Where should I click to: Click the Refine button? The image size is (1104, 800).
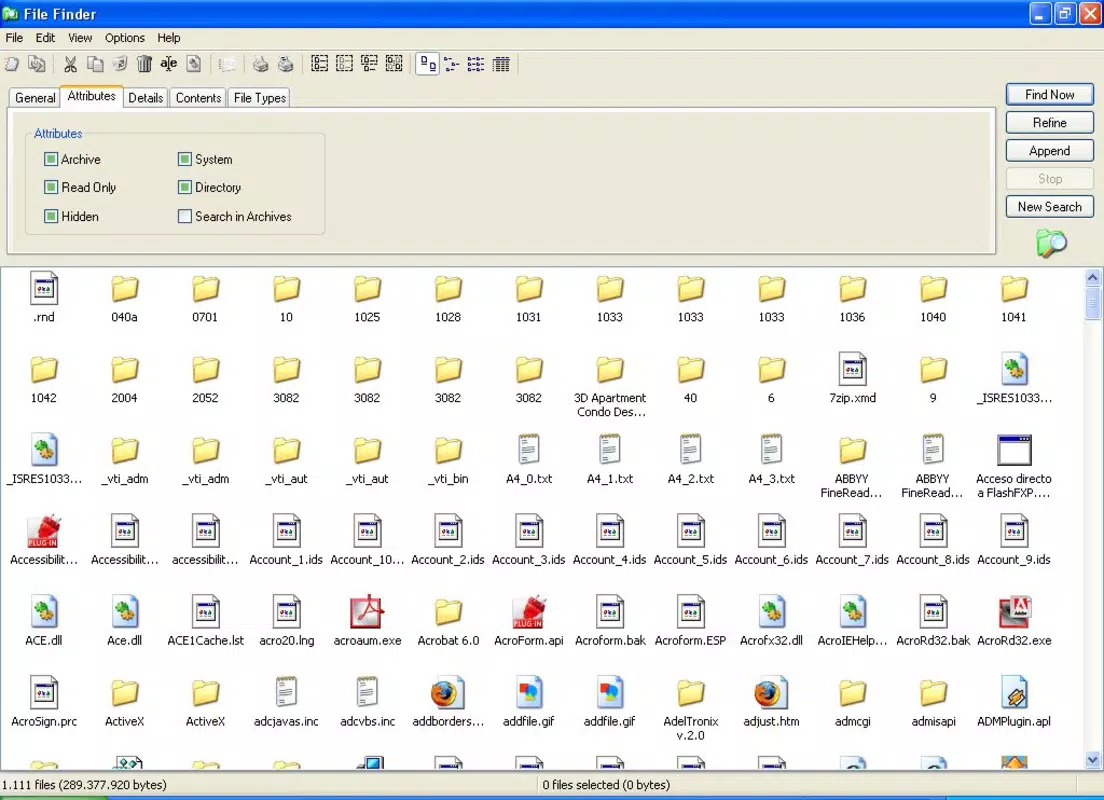click(x=1050, y=123)
